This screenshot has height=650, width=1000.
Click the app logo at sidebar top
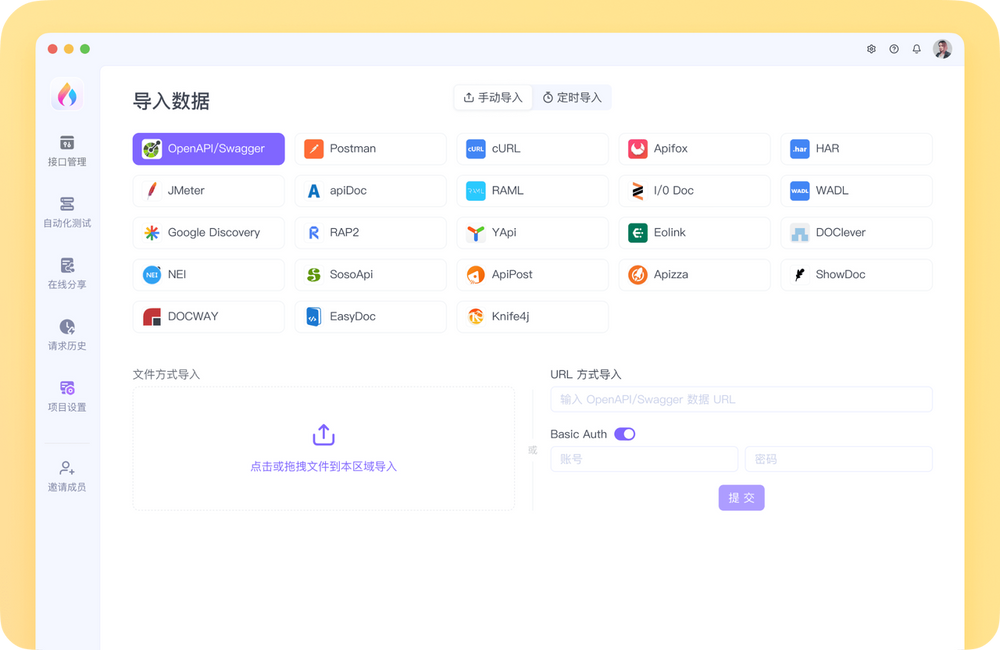point(67,93)
